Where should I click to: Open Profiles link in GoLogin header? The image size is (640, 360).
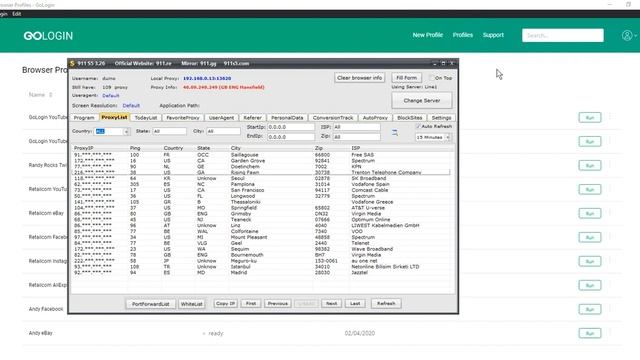tap(462, 35)
